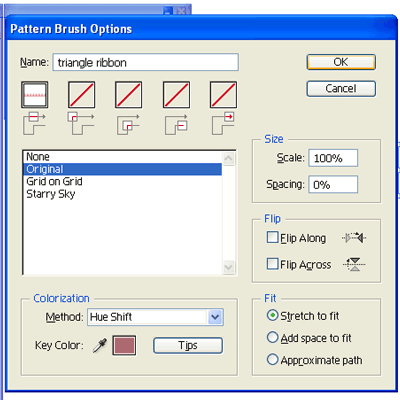This screenshot has height=400, width=400.
Task: Select the side tile pattern thumbnail
Action: coord(35,95)
